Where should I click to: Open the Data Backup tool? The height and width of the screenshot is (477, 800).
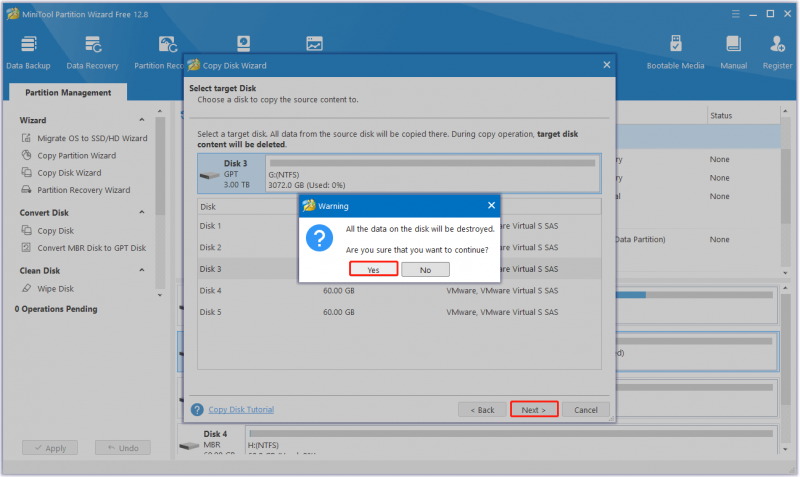tap(28, 53)
